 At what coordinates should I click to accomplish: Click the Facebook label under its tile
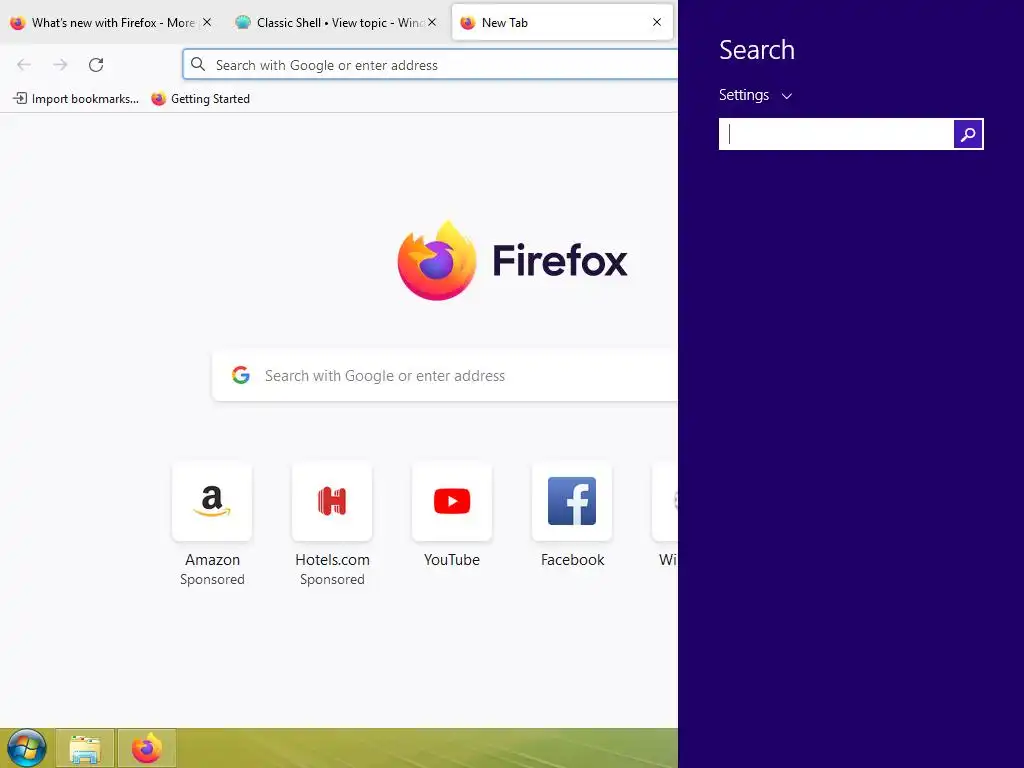pos(573,560)
